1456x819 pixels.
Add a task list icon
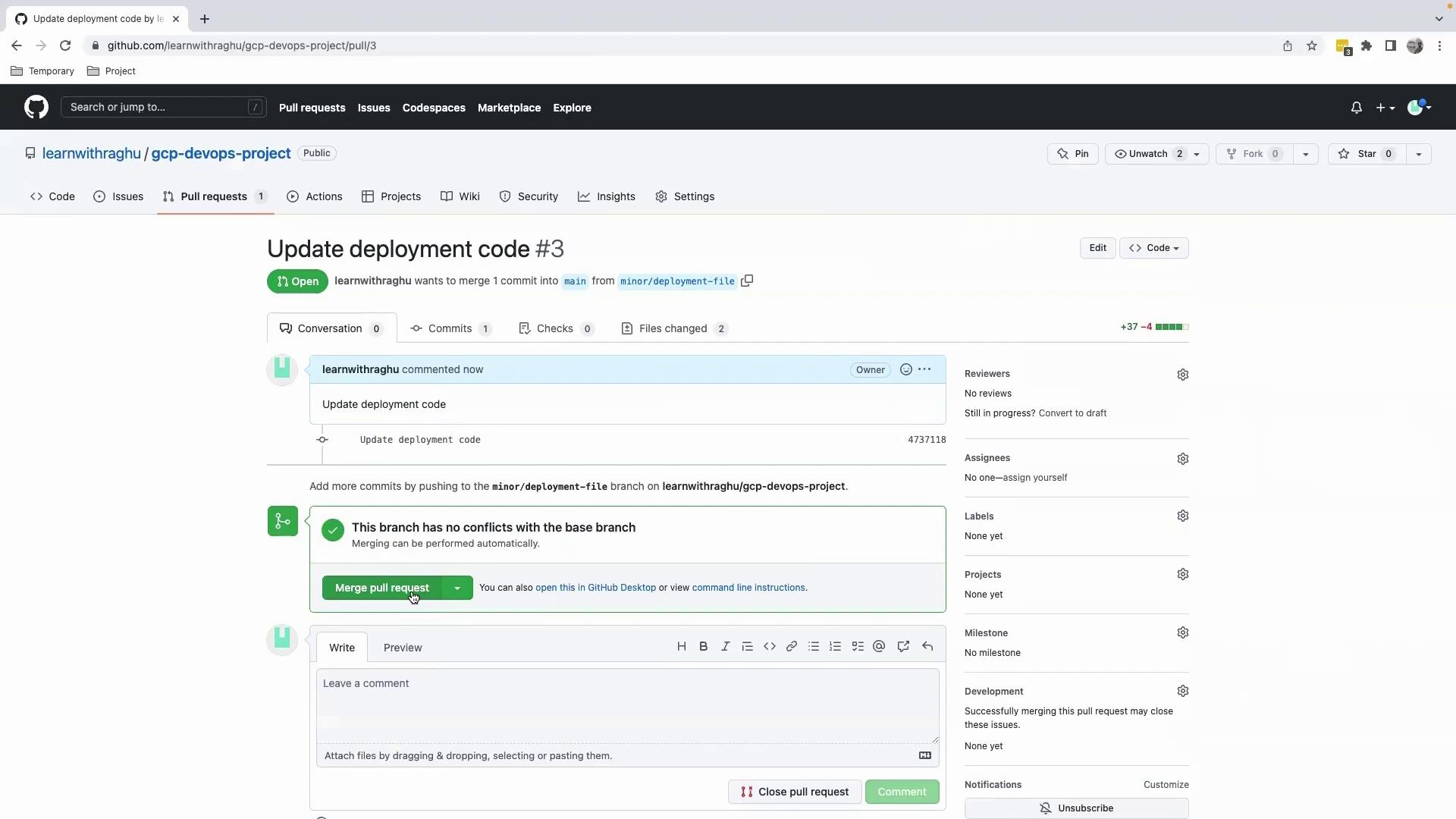click(x=858, y=647)
